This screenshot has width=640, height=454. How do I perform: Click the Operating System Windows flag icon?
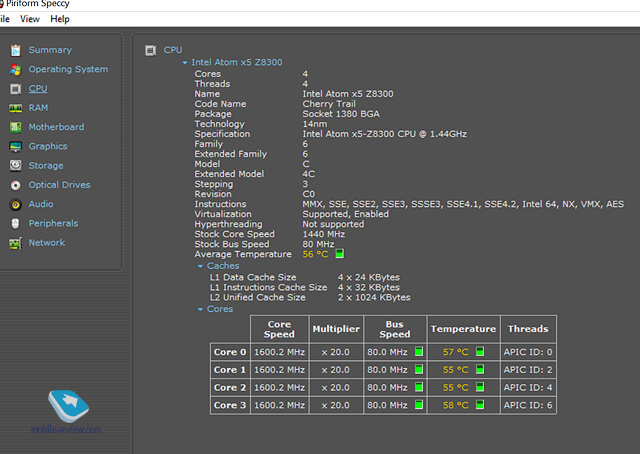point(15,69)
